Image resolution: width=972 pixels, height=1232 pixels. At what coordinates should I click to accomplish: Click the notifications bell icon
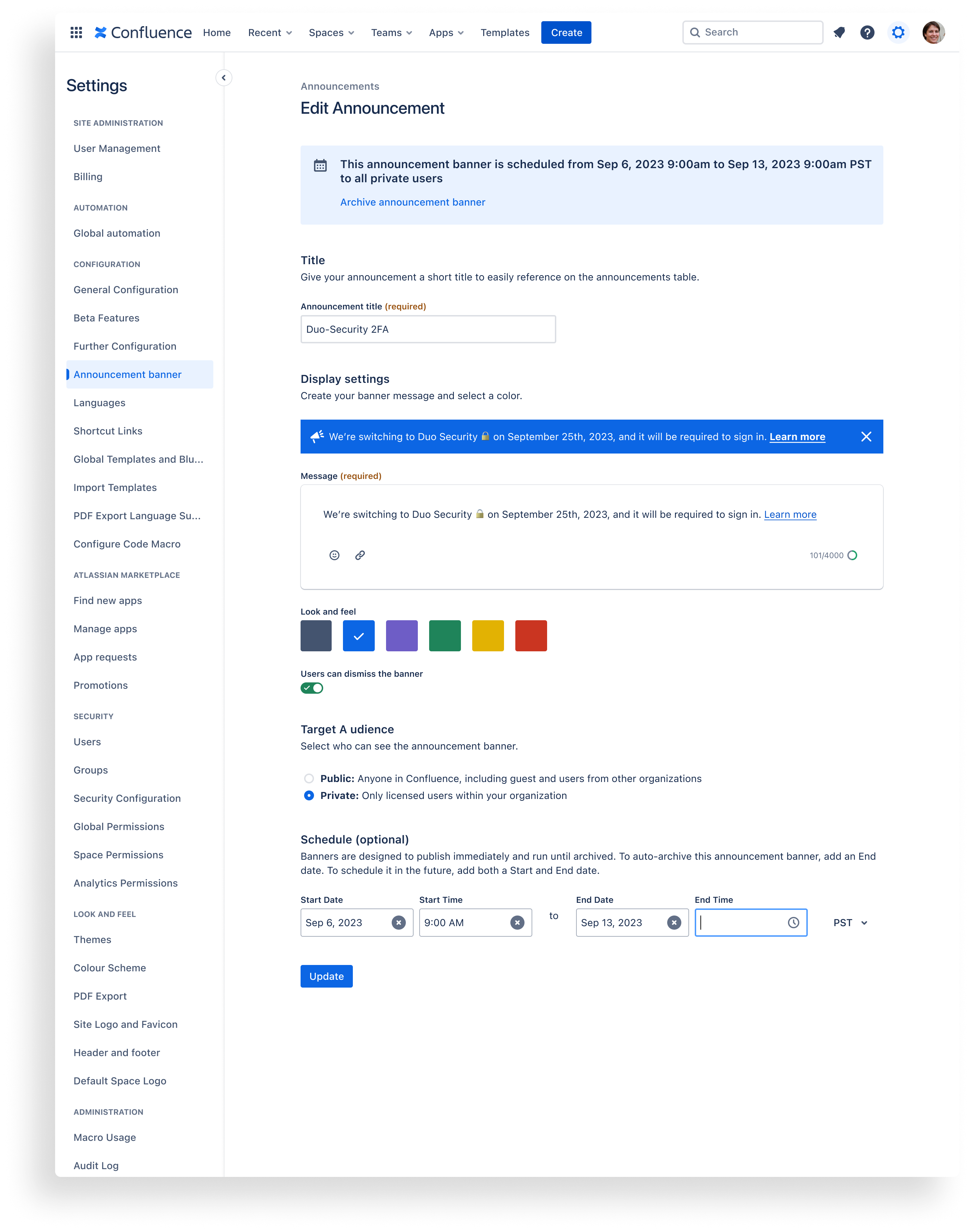[840, 32]
